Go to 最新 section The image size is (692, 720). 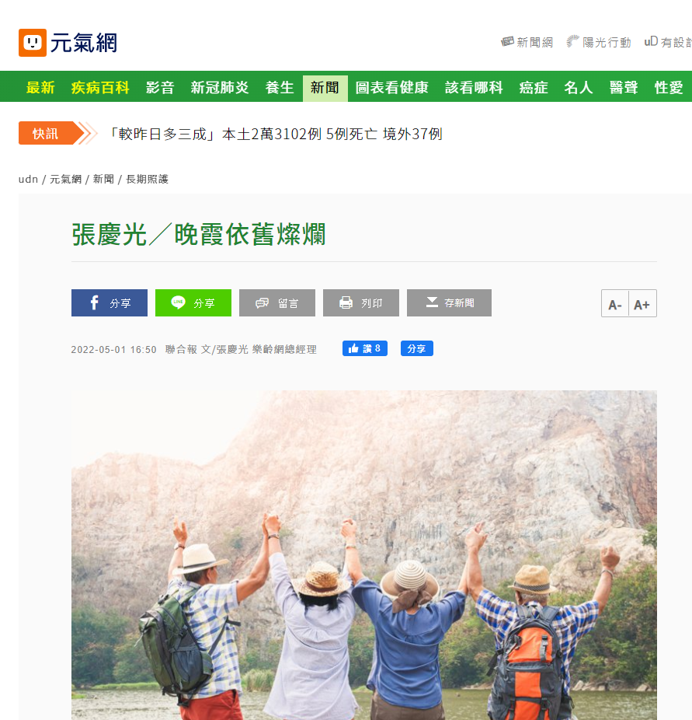(40, 87)
